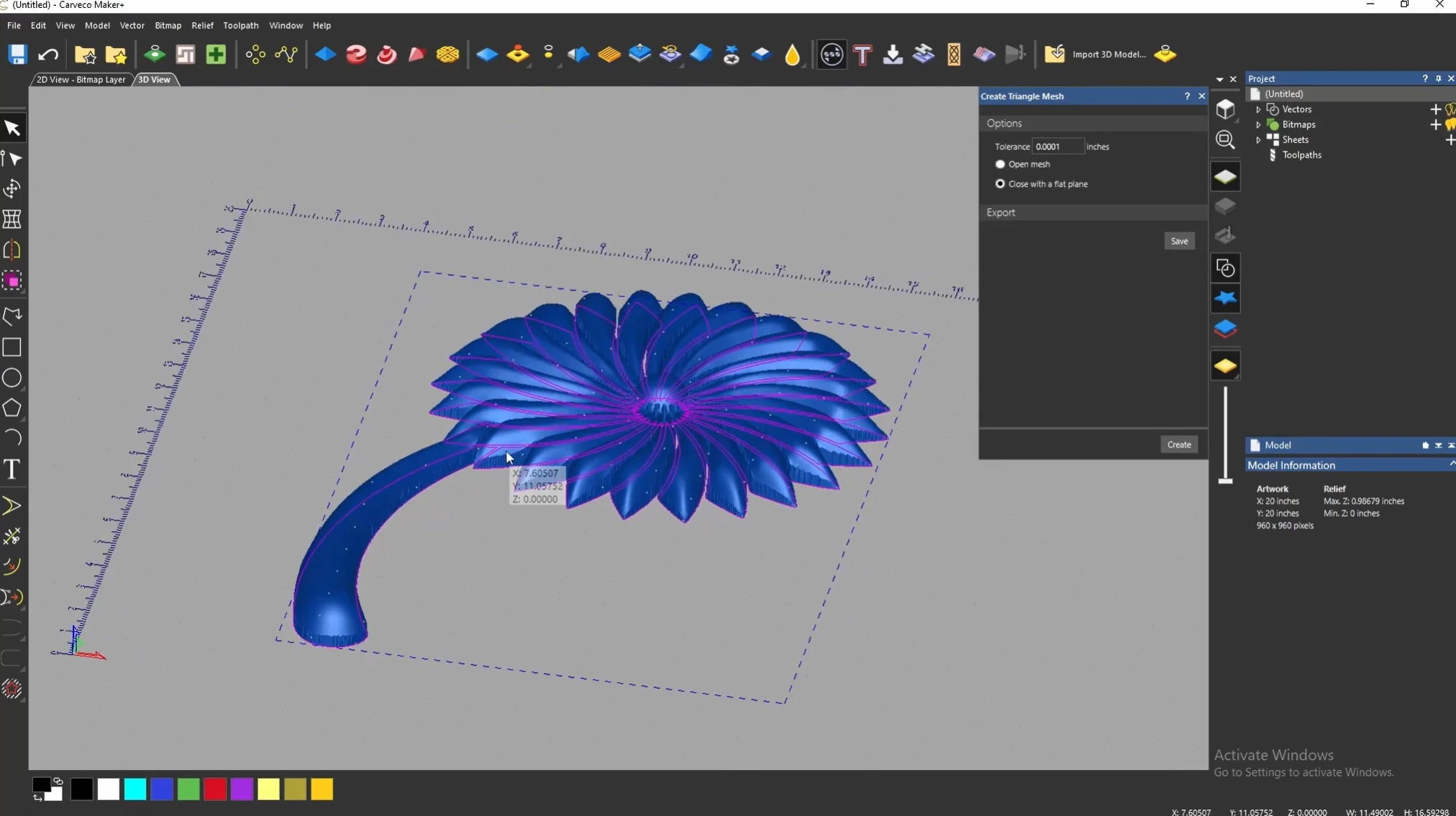Select the Ellipse drawing tool
The image size is (1456, 816).
pos(12,378)
